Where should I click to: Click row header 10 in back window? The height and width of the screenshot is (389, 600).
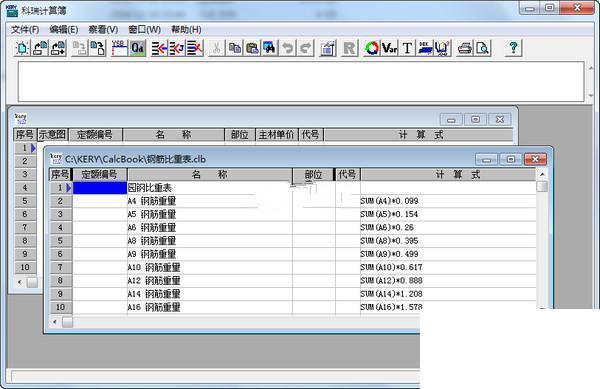coord(25,267)
